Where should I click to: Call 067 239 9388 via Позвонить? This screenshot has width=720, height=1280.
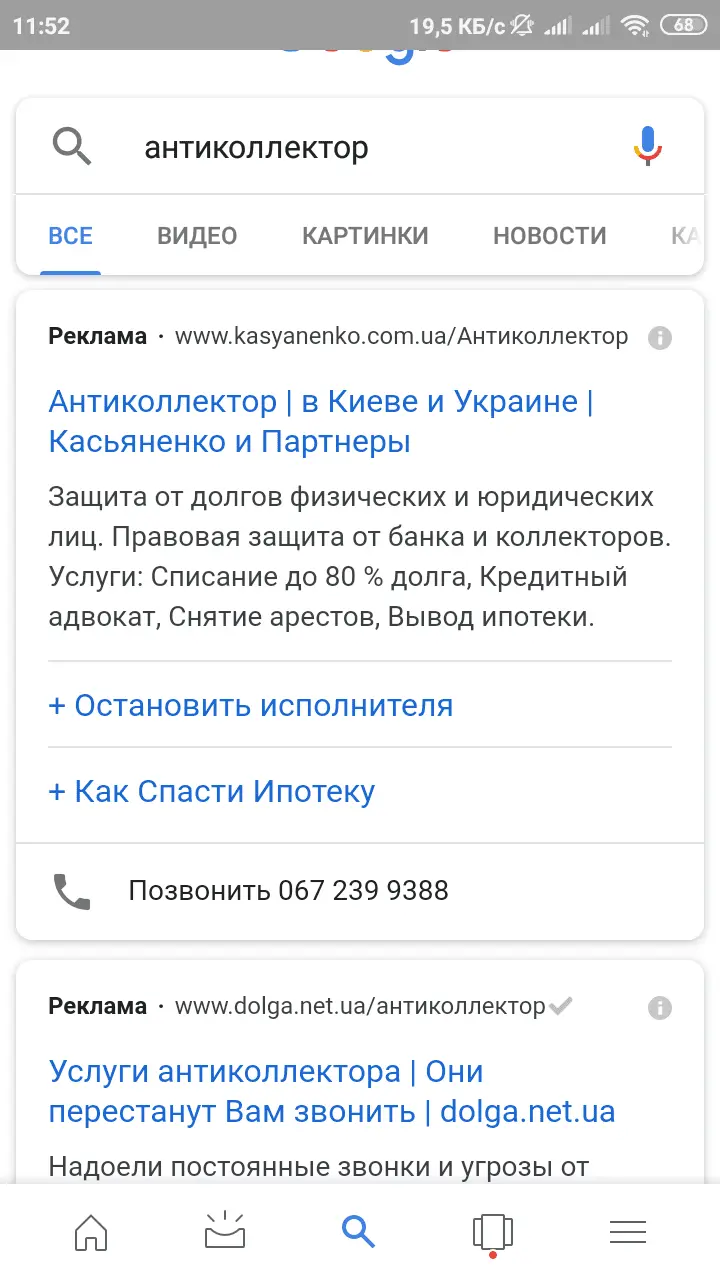[x=288, y=890]
